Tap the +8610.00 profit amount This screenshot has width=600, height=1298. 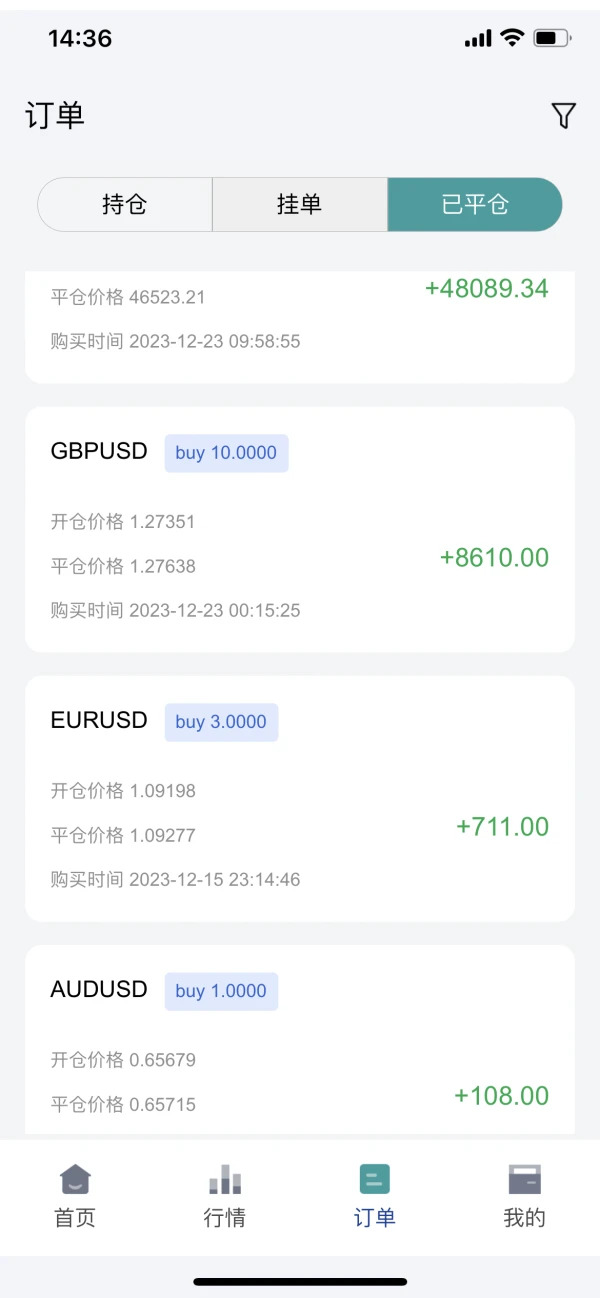click(494, 558)
